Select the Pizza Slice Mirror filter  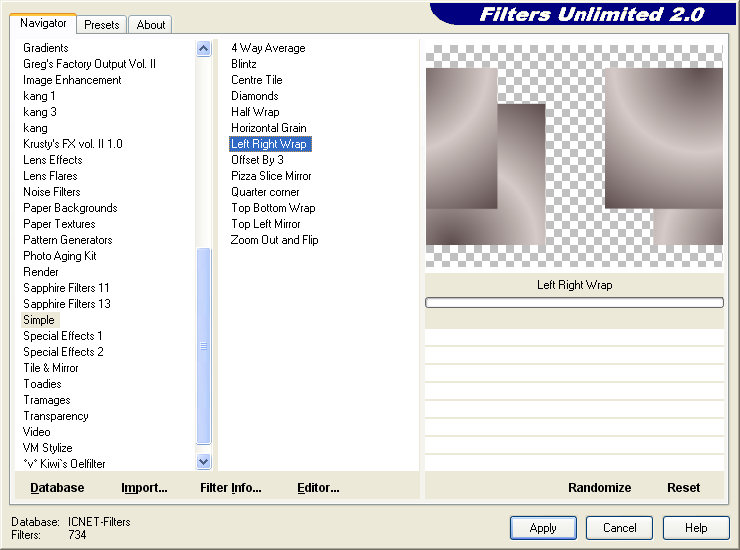coord(271,176)
